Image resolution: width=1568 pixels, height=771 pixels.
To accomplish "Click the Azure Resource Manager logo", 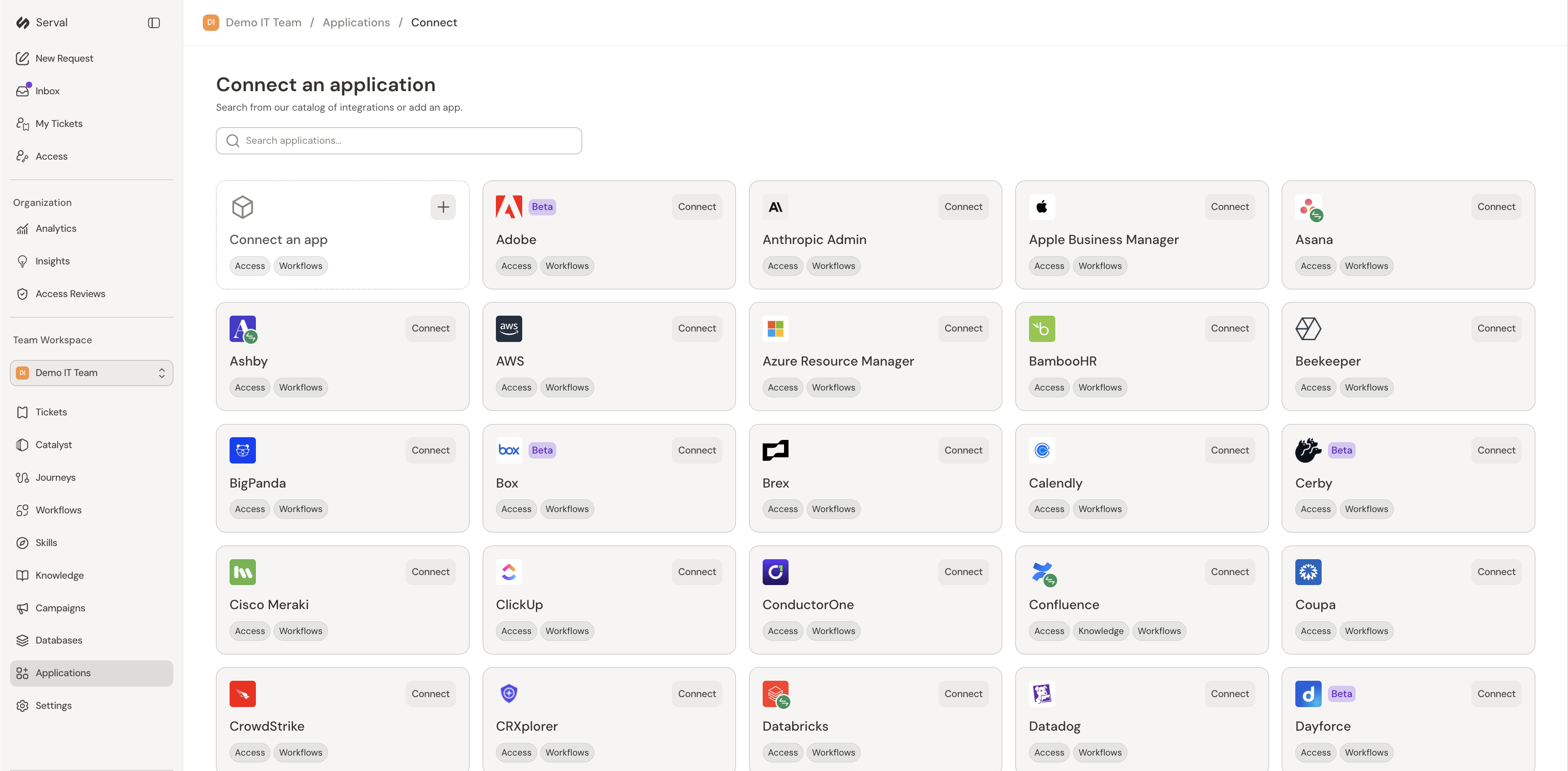I will point(775,329).
